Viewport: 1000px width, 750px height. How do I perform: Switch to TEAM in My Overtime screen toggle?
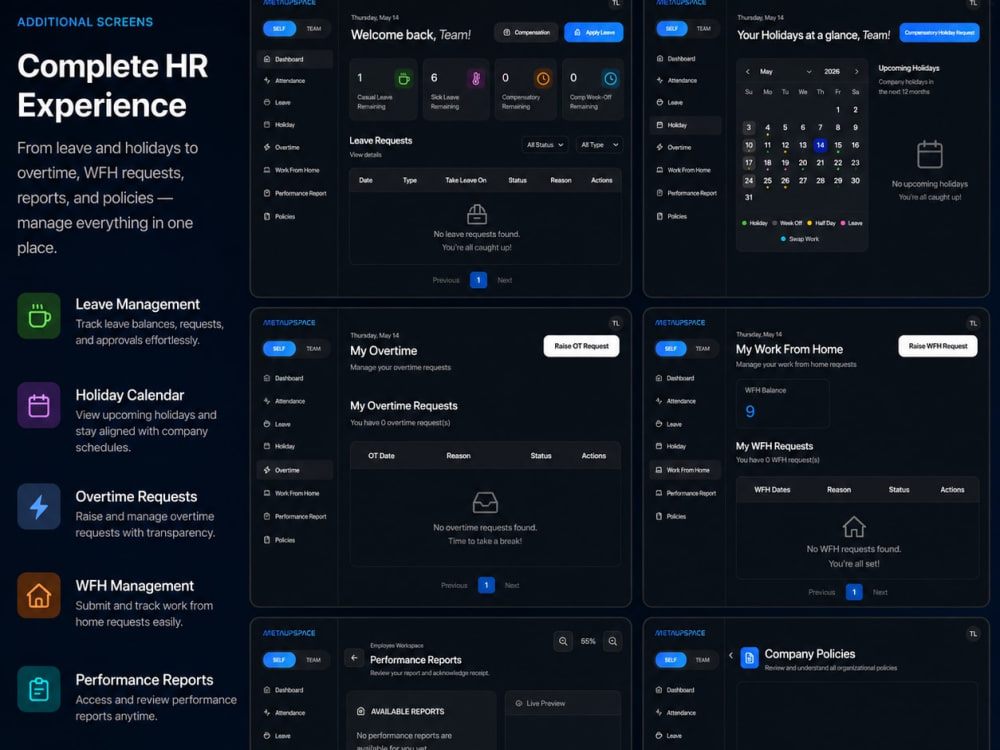pos(314,349)
